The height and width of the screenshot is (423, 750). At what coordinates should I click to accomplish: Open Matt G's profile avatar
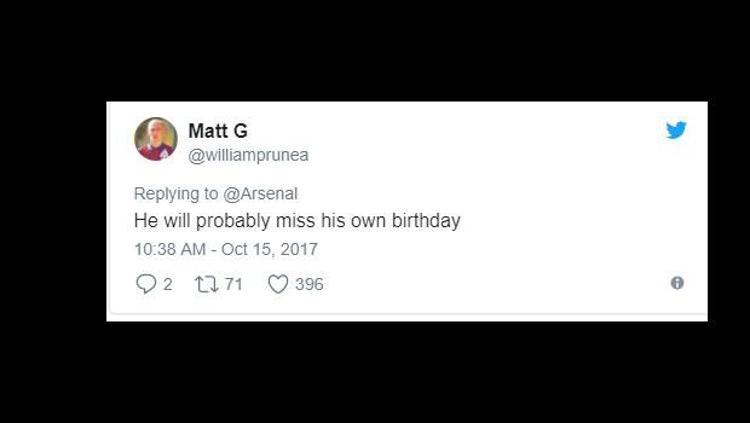156,139
